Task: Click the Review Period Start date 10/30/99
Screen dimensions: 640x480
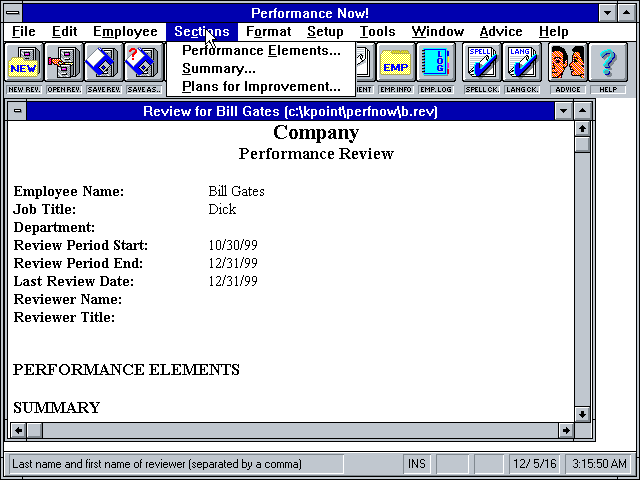Action: [x=233, y=245]
